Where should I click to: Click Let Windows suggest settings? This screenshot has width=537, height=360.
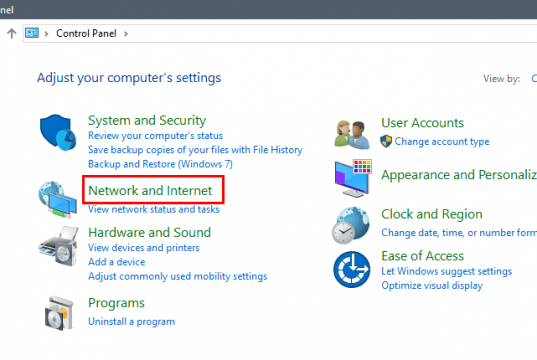point(447,271)
